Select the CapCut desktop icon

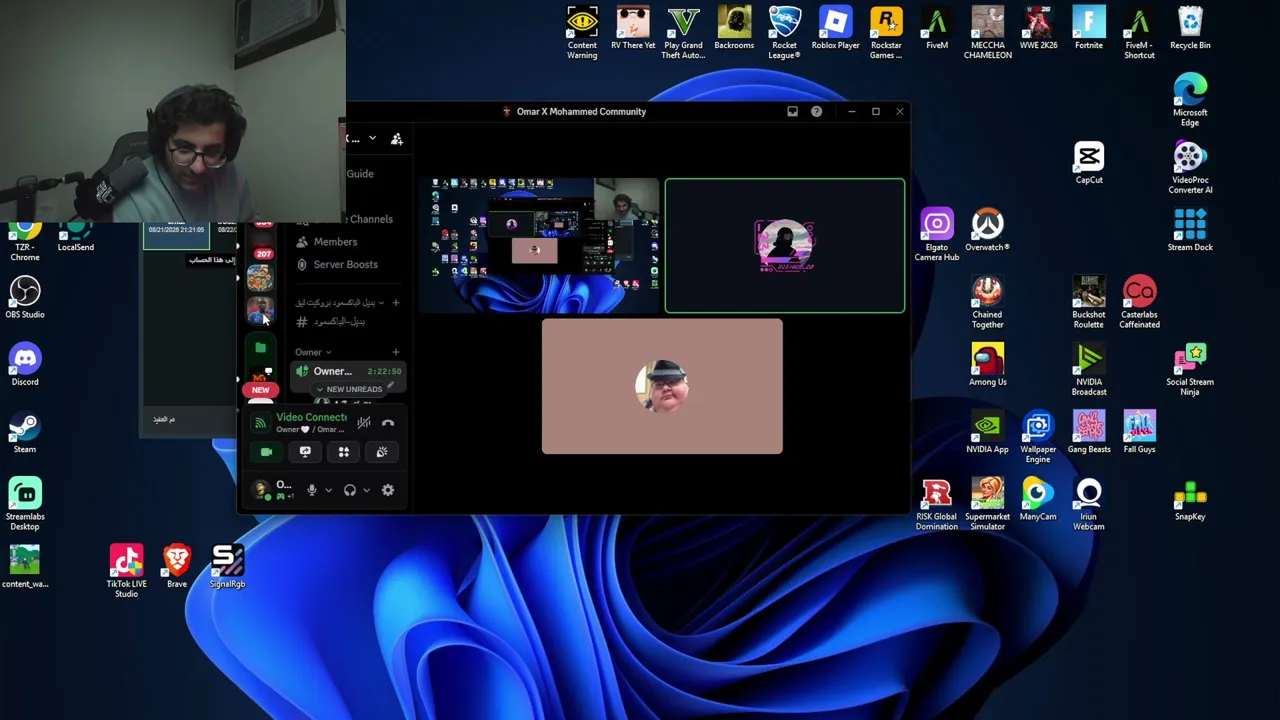tap(1089, 163)
